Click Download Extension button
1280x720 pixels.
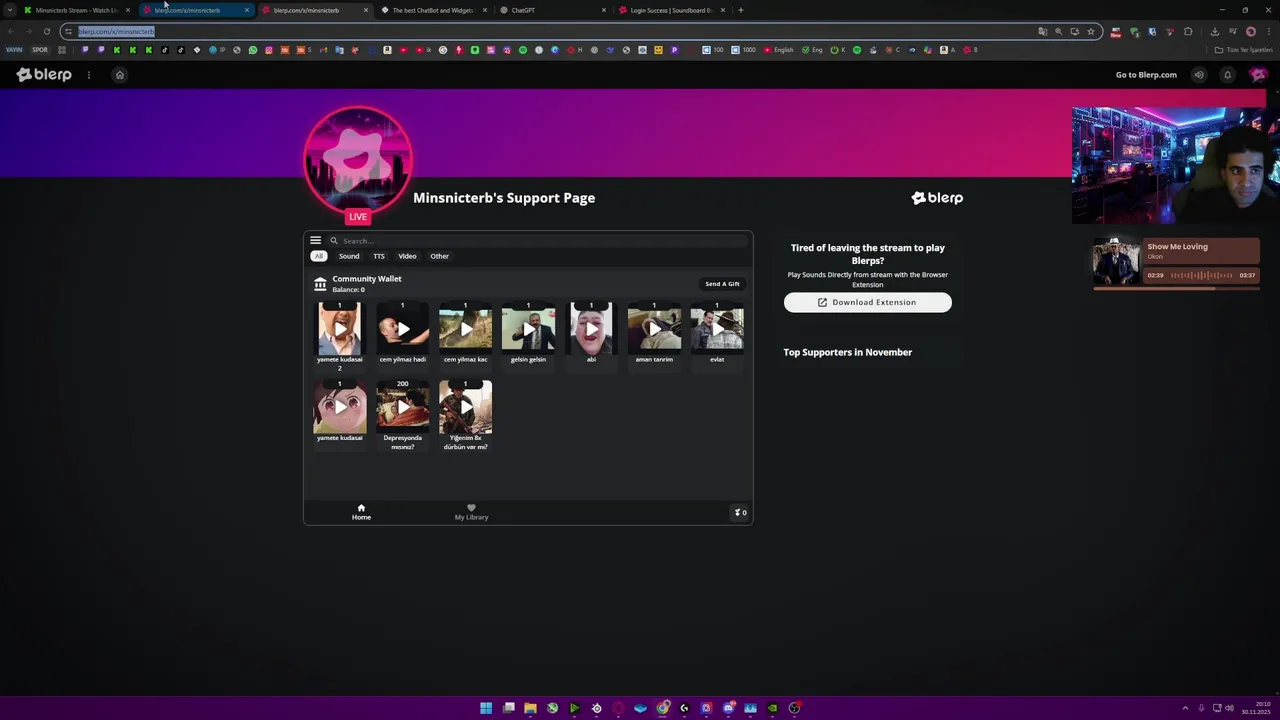(x=868, y=302)
